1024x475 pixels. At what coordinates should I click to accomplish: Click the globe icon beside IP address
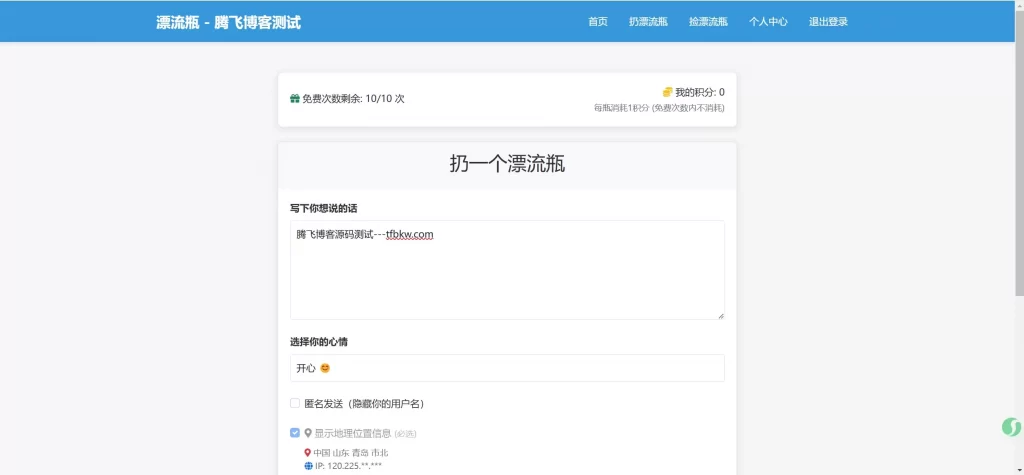click(308, 466)
